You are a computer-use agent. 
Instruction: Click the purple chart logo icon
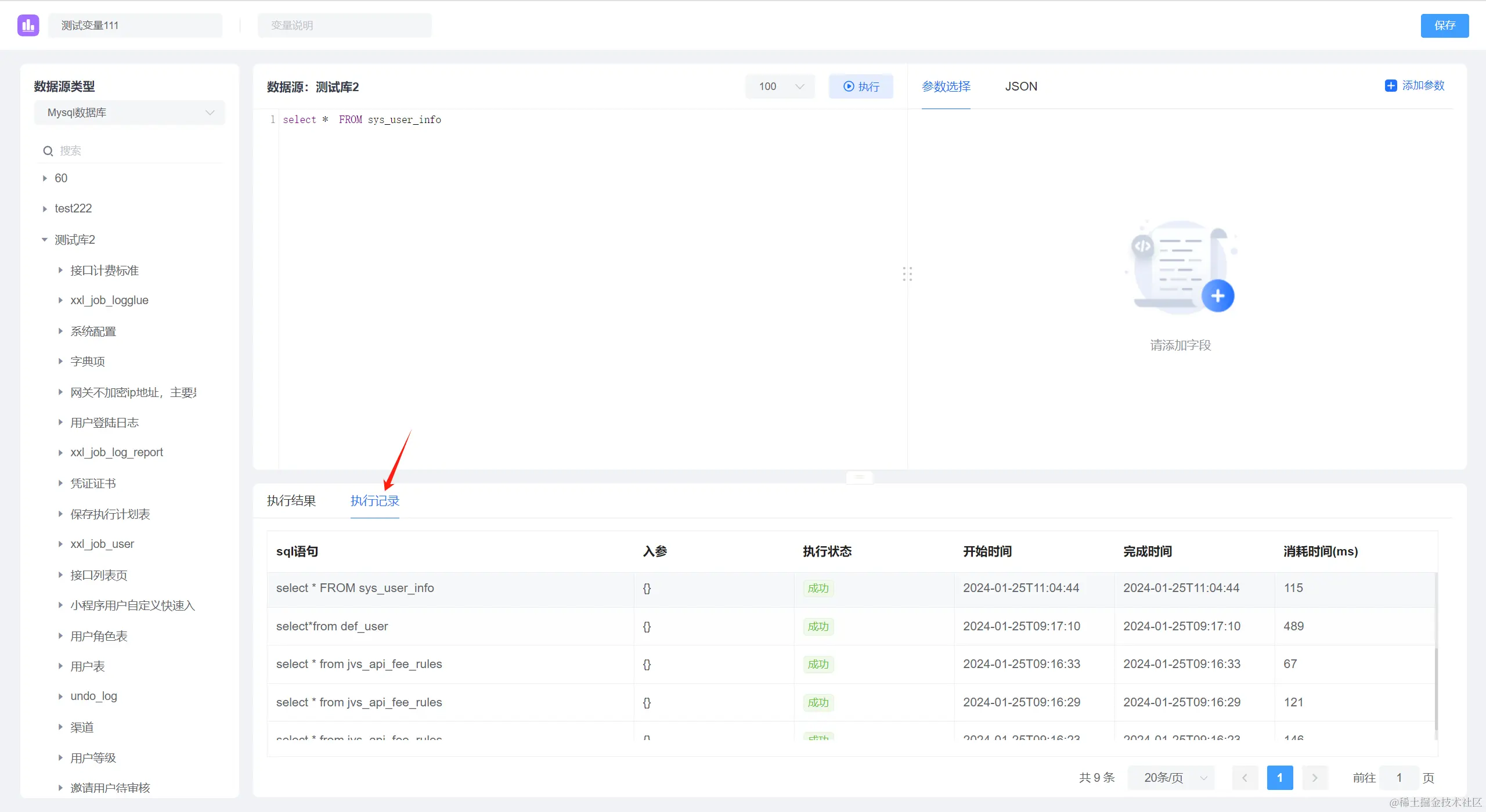[x=28, y=26]
